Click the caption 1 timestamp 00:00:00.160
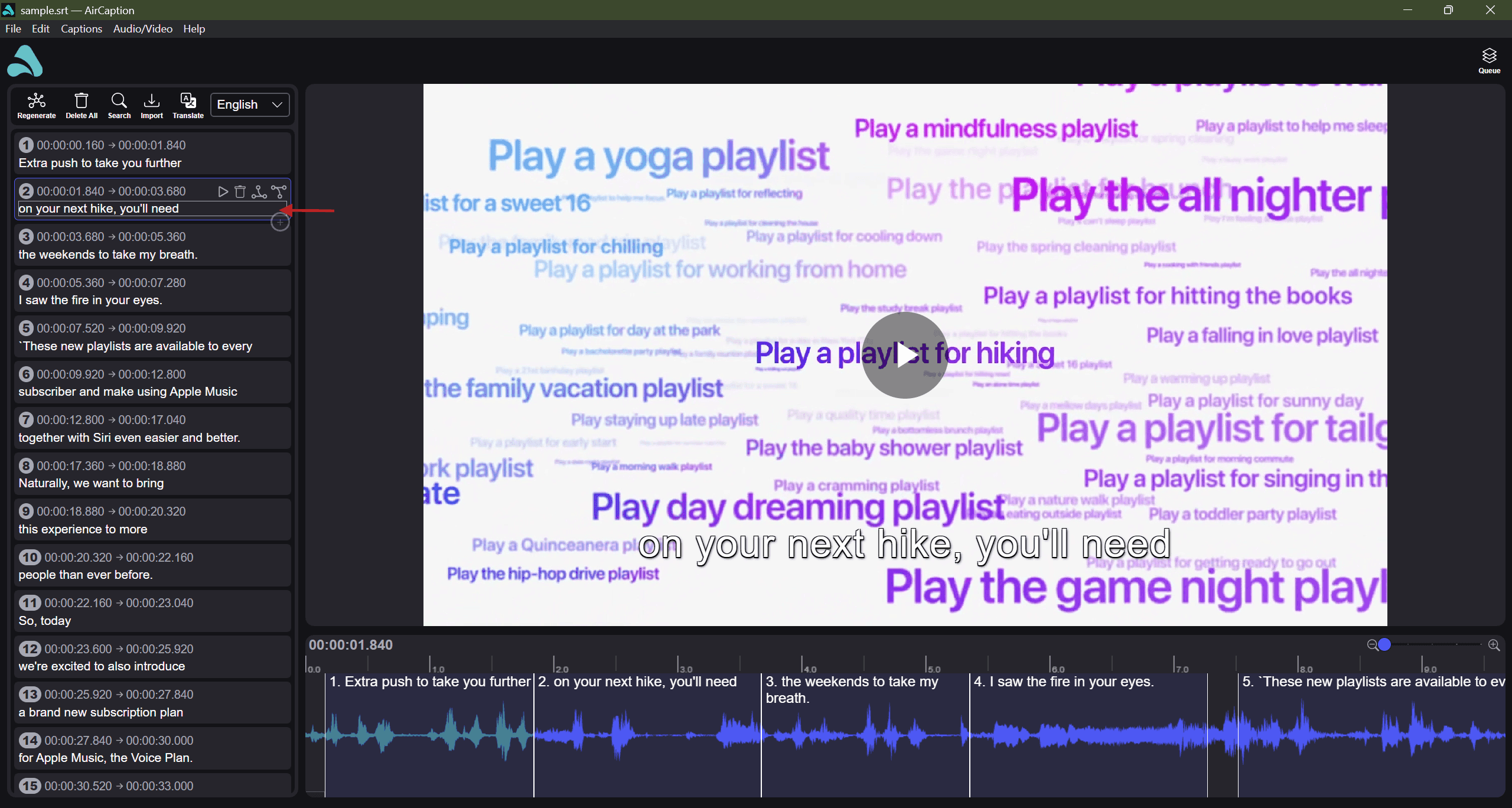 click(70, 145)
